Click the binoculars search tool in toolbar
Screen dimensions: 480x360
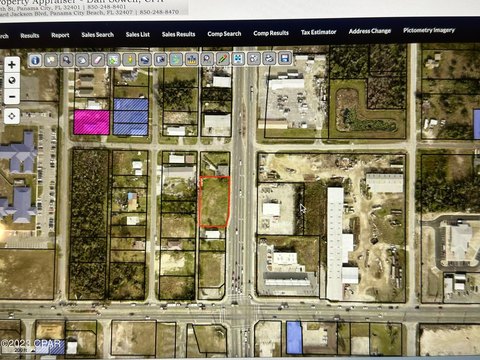click(67, 60)
